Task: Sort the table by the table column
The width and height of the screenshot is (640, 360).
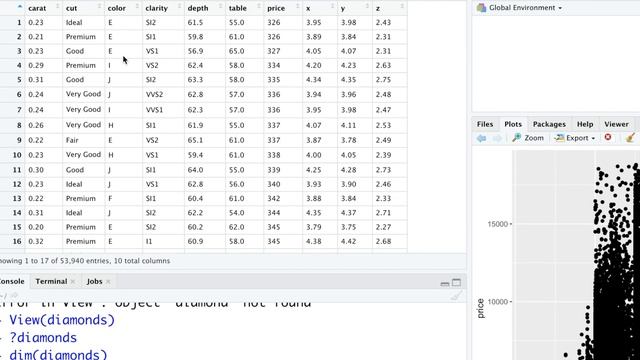Action: tap(244, 8)
